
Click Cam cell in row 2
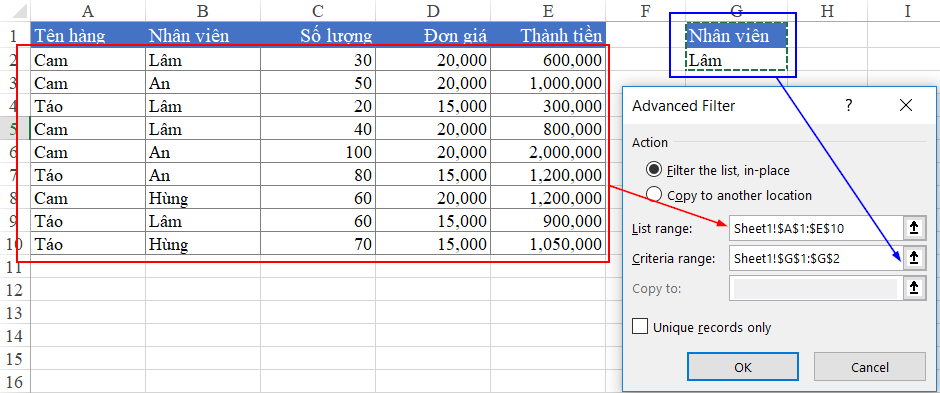click(x=88, y=60)
